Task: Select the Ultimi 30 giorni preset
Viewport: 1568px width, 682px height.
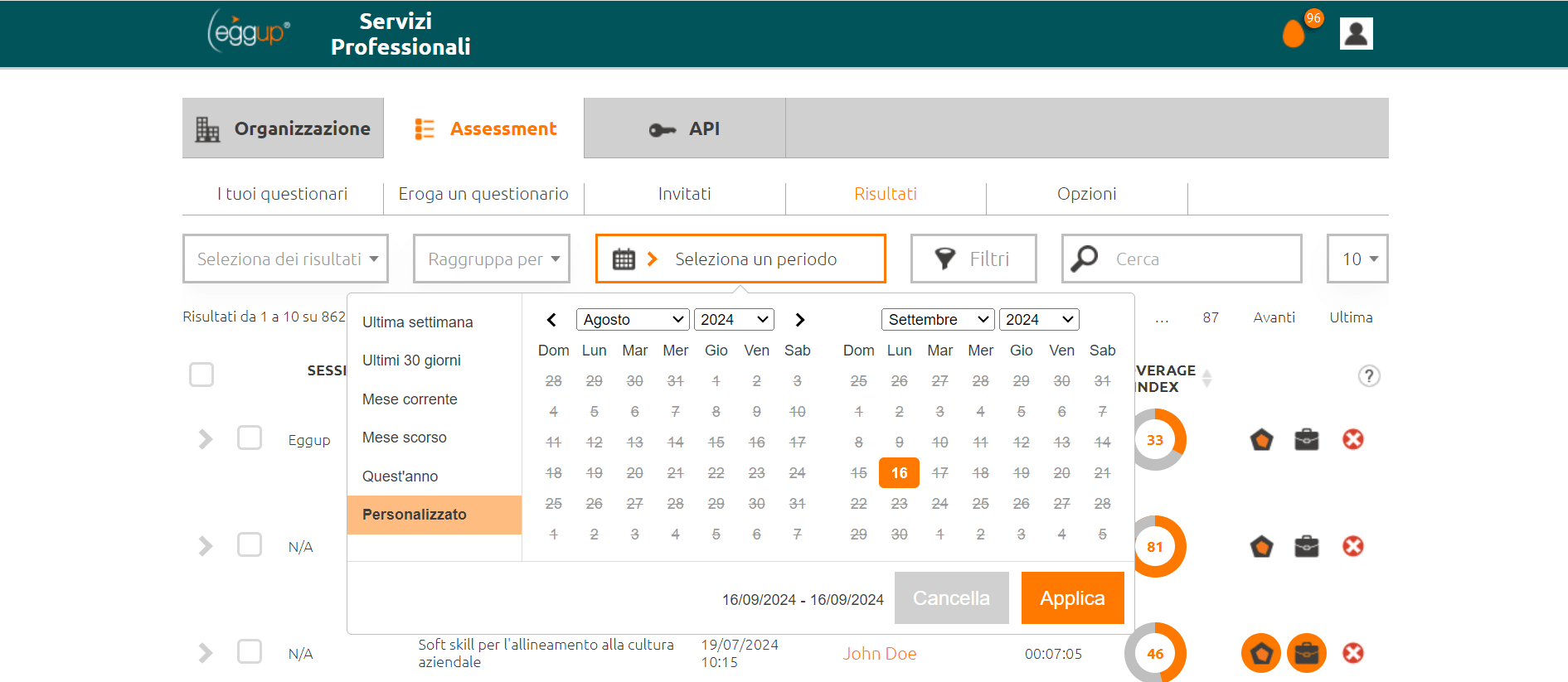Action: [x=434, y=360]
